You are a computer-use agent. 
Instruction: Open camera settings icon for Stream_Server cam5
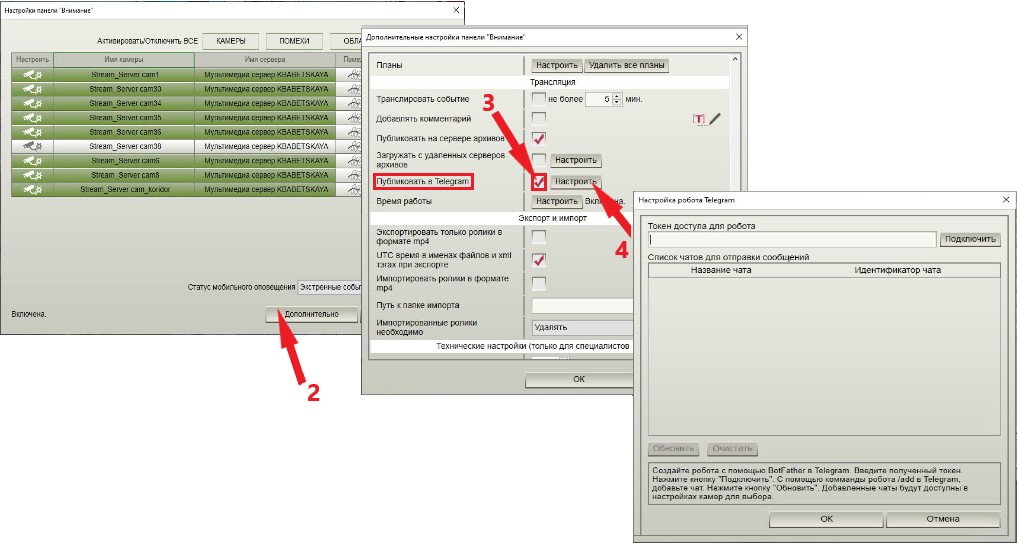32,160
